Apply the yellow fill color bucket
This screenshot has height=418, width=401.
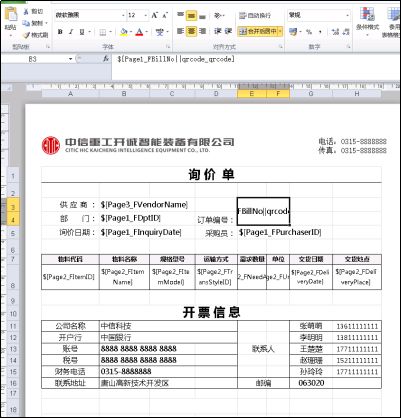click(124, 32)
